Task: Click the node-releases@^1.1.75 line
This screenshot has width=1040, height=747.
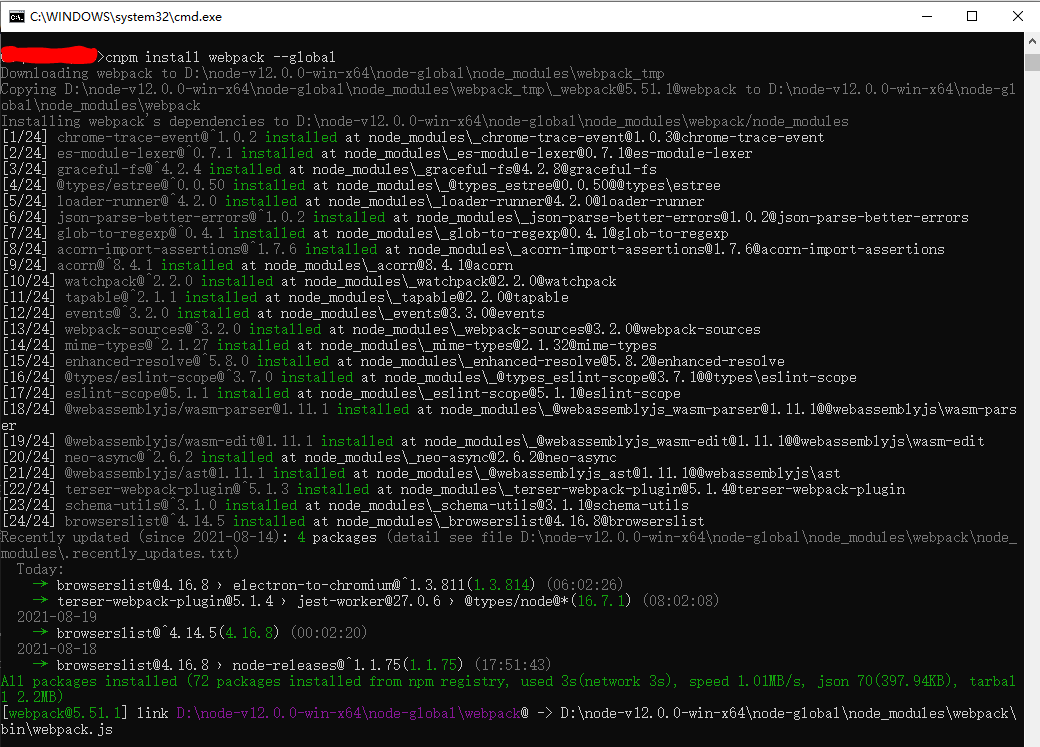Action: pyautogui.click(x=292, y=665)
